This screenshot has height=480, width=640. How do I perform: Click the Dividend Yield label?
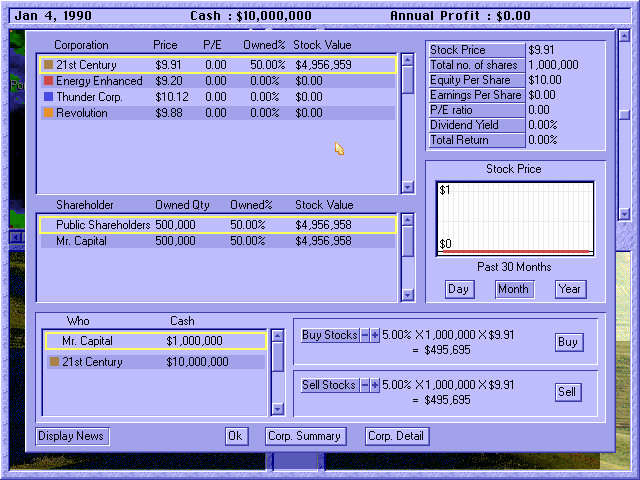tap(477, 125)
